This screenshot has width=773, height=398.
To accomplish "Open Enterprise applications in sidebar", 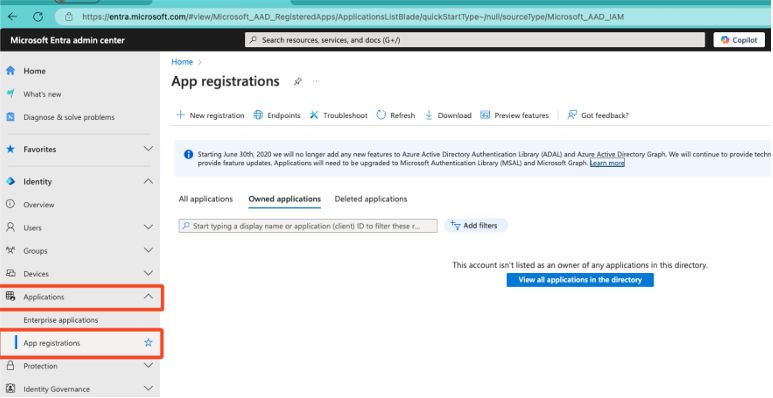I will coord(61,320).
